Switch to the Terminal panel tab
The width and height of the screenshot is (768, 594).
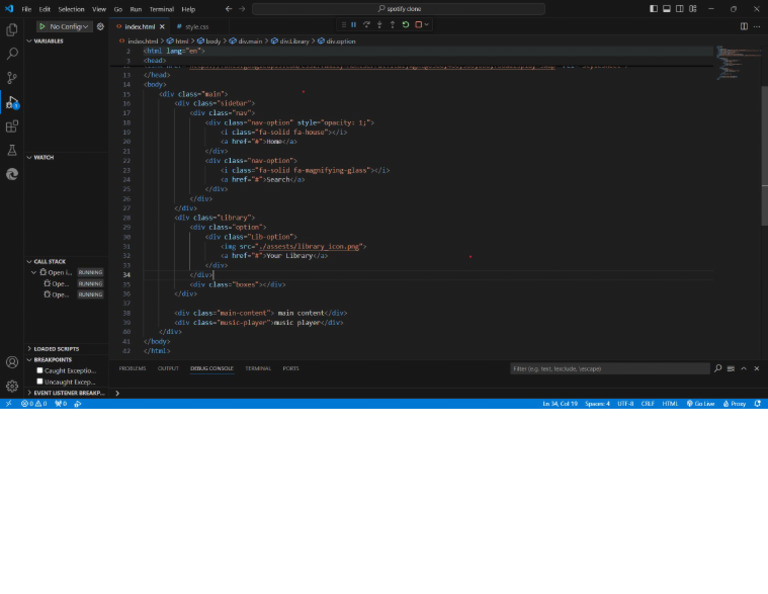tap(258, 368)
